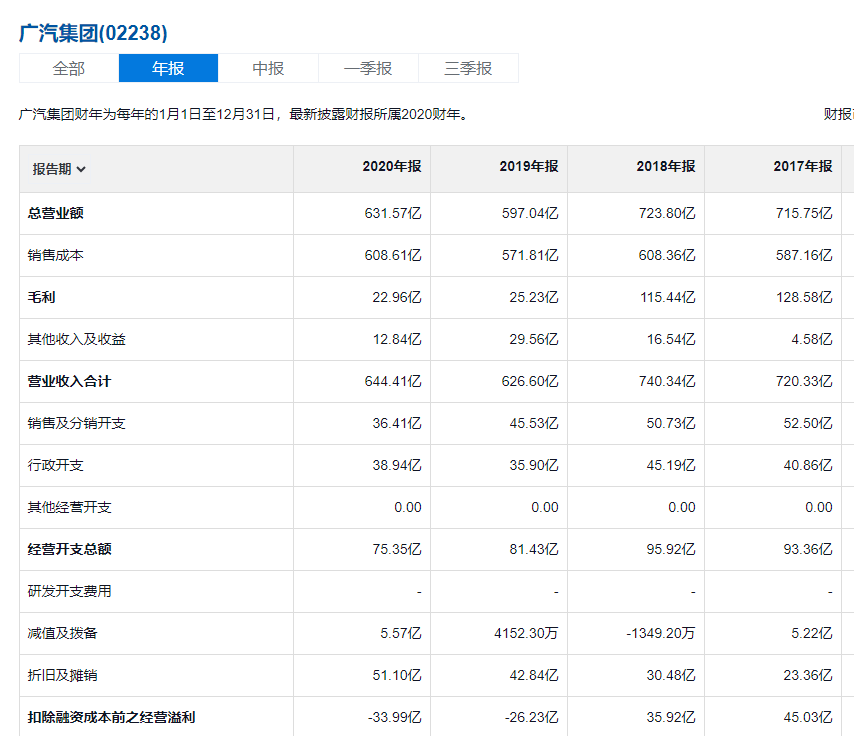854x736 pixels.
Task: Click the 45.03亿 operating profit value
Action: (x=808, y=717)
